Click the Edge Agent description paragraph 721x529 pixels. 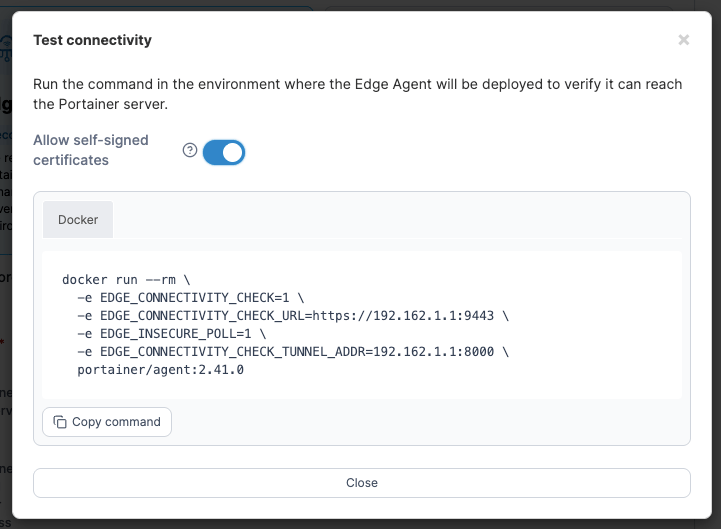click(357, 94)
